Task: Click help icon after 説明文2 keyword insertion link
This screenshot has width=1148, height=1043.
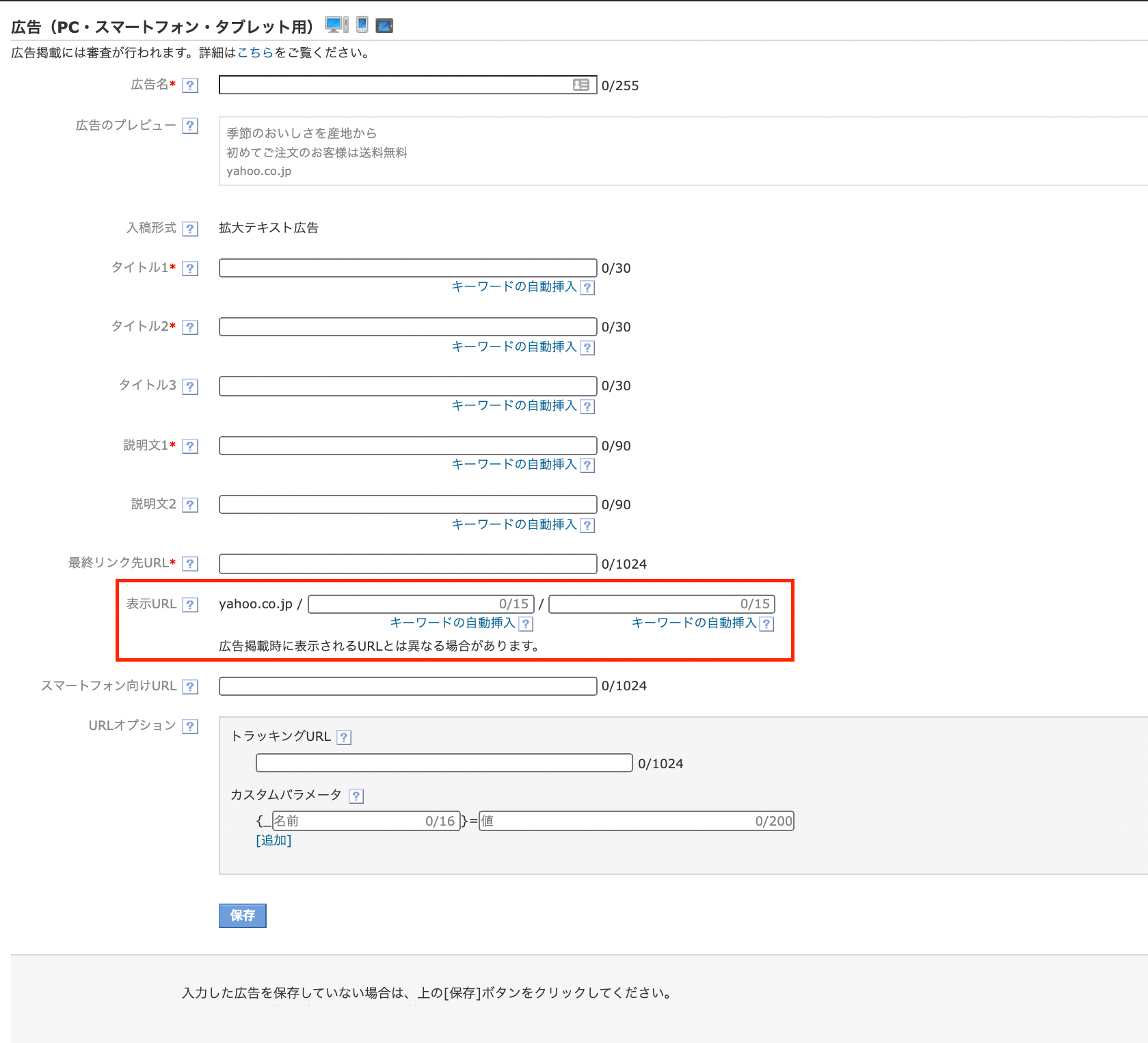Action: (x=587, y=525)
